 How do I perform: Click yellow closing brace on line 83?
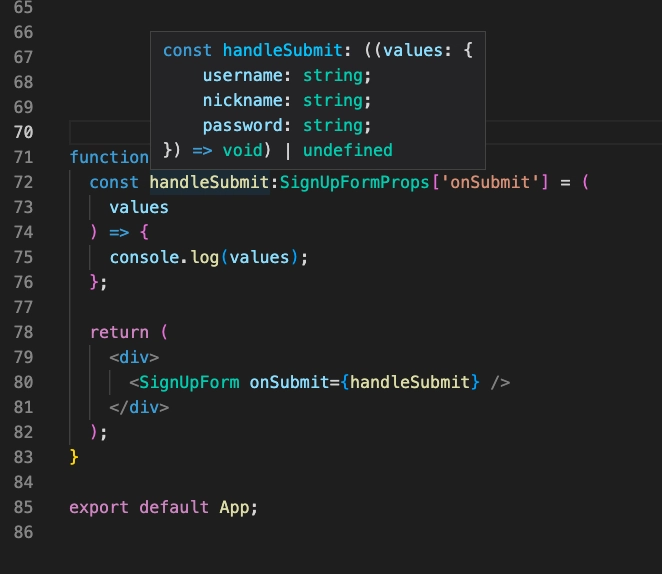(74, 457)
